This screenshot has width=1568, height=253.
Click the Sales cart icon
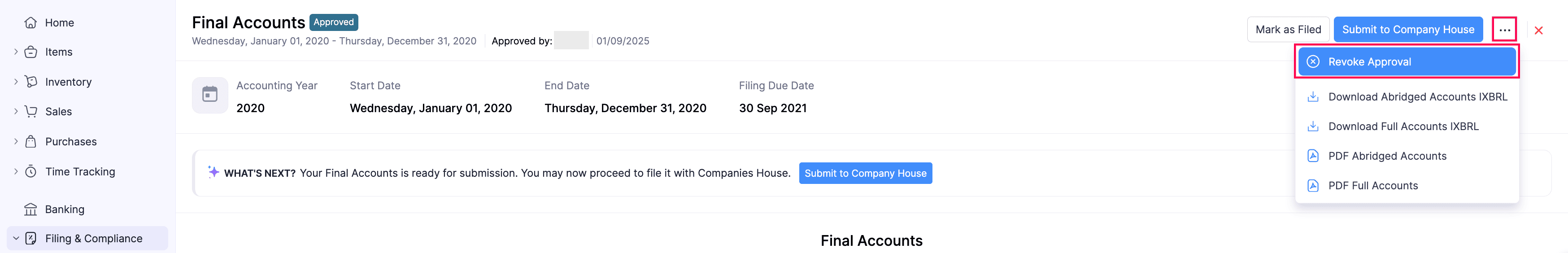pyautogui.click(x=30, y=111)
